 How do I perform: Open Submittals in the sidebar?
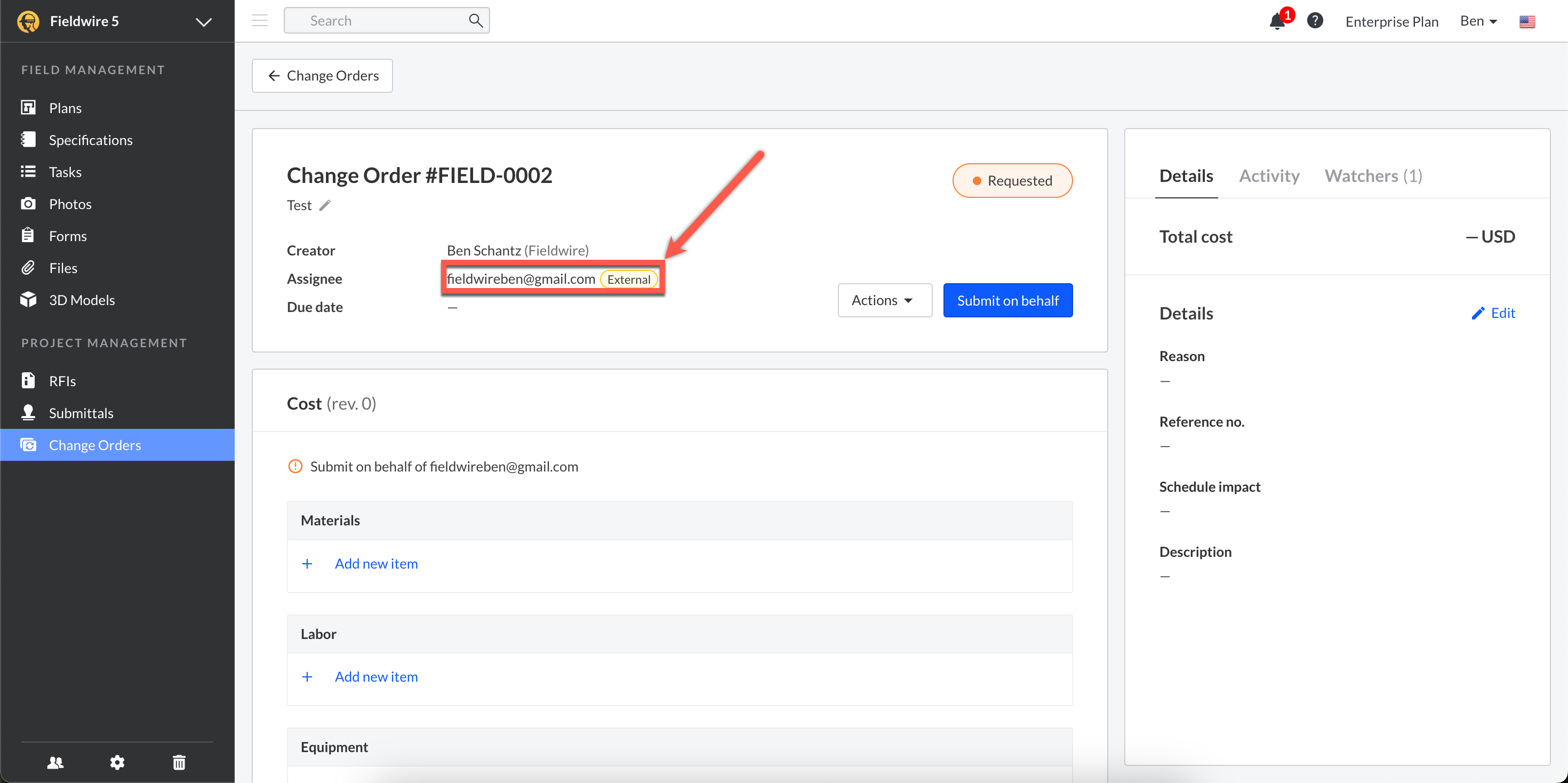point(81,413)
